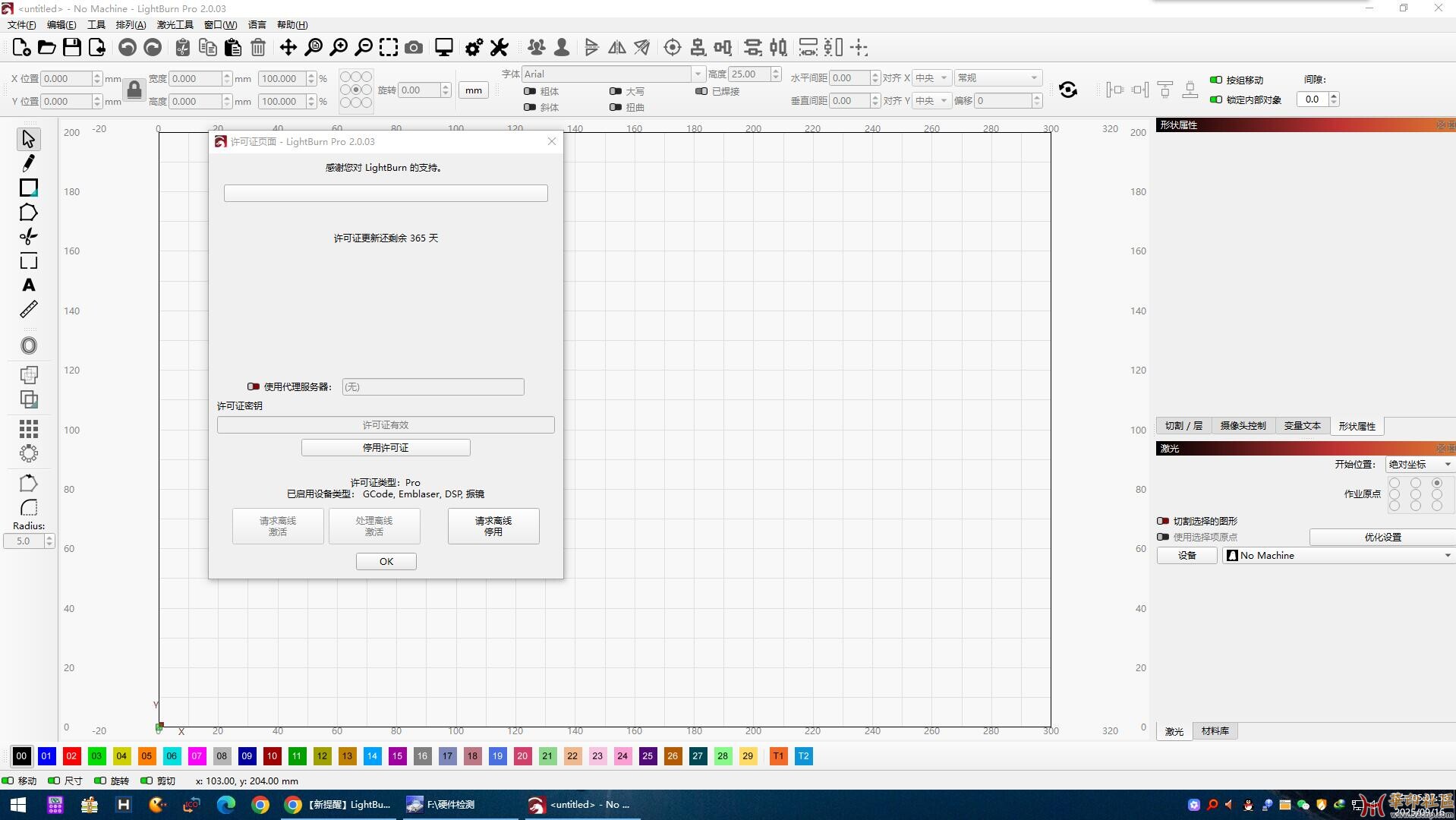Image resolution: width=1456 pixels, height=820 pixels.
Task: Toggle Lock inner objects (锁定内部对象) switch
Action: (1216, 99)
